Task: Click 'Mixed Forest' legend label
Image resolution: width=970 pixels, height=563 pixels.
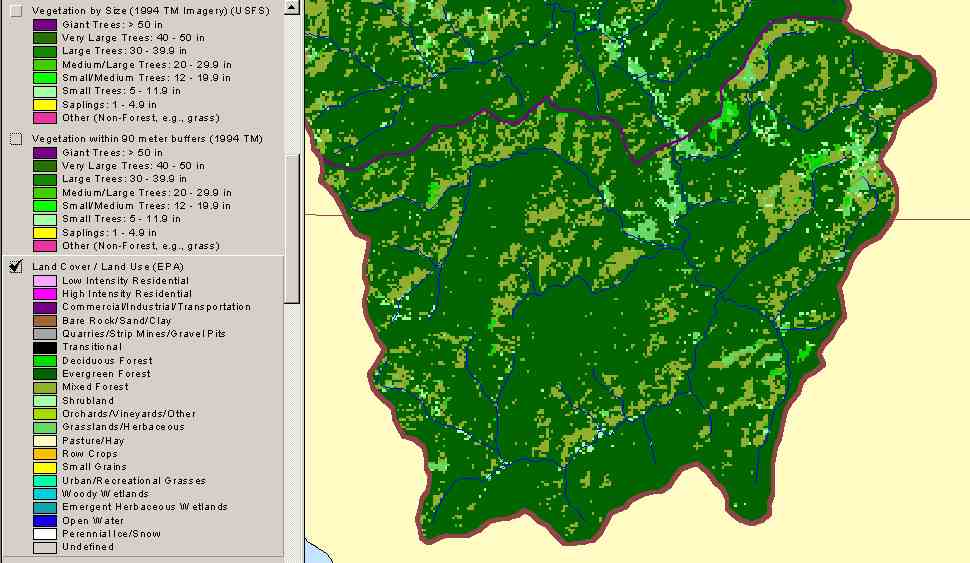Action: [x=95, y=387]
